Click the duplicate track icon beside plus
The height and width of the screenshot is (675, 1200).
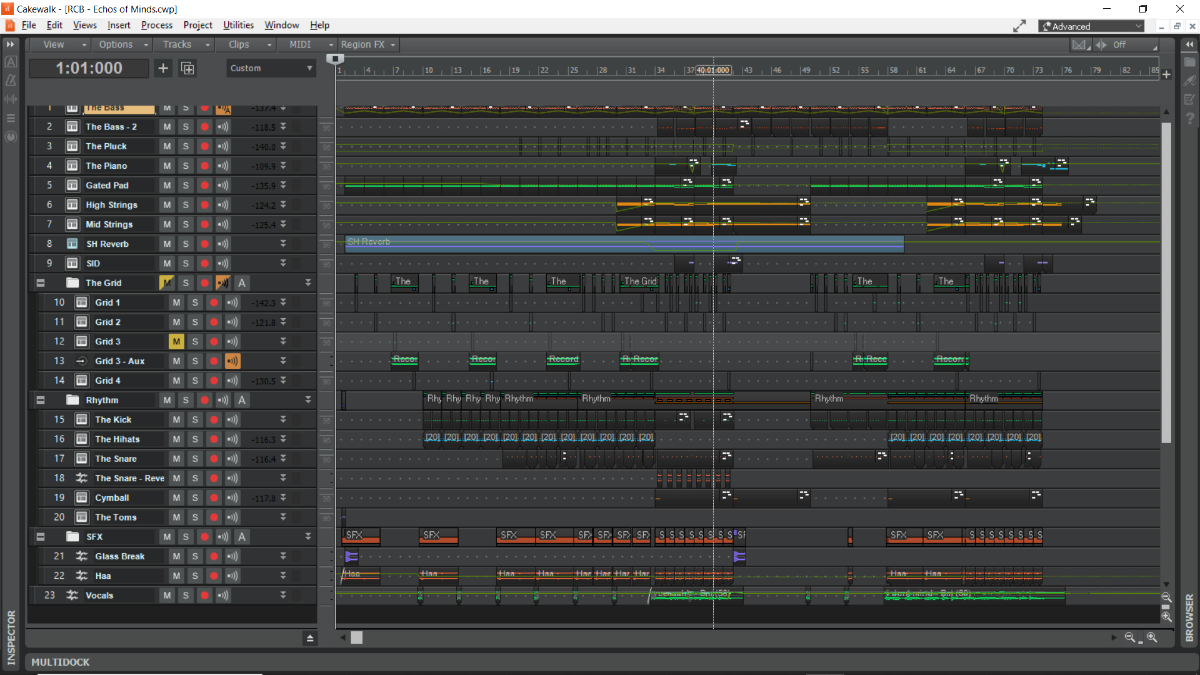[187, 68]
